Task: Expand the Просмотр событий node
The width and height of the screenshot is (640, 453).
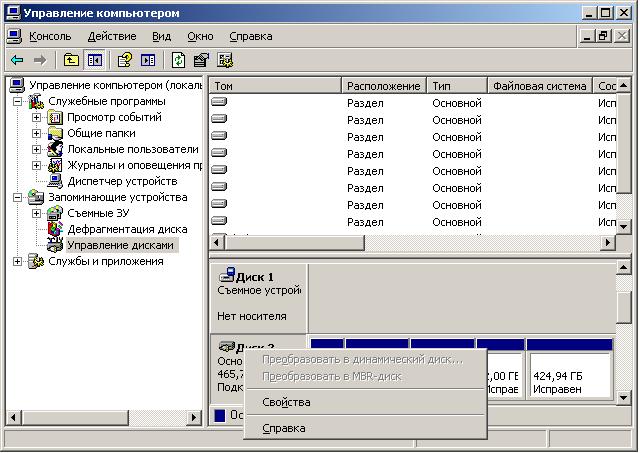Action: [37, 117]
